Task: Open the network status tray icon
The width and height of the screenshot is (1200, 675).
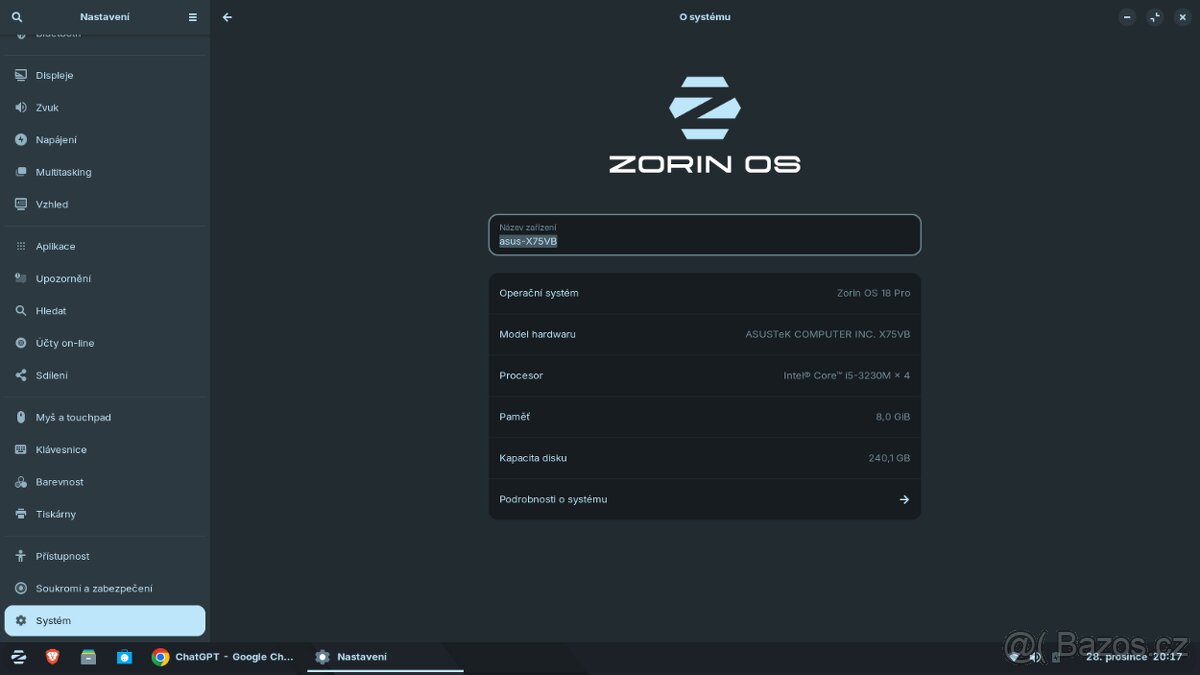Action: point(1014,657)
